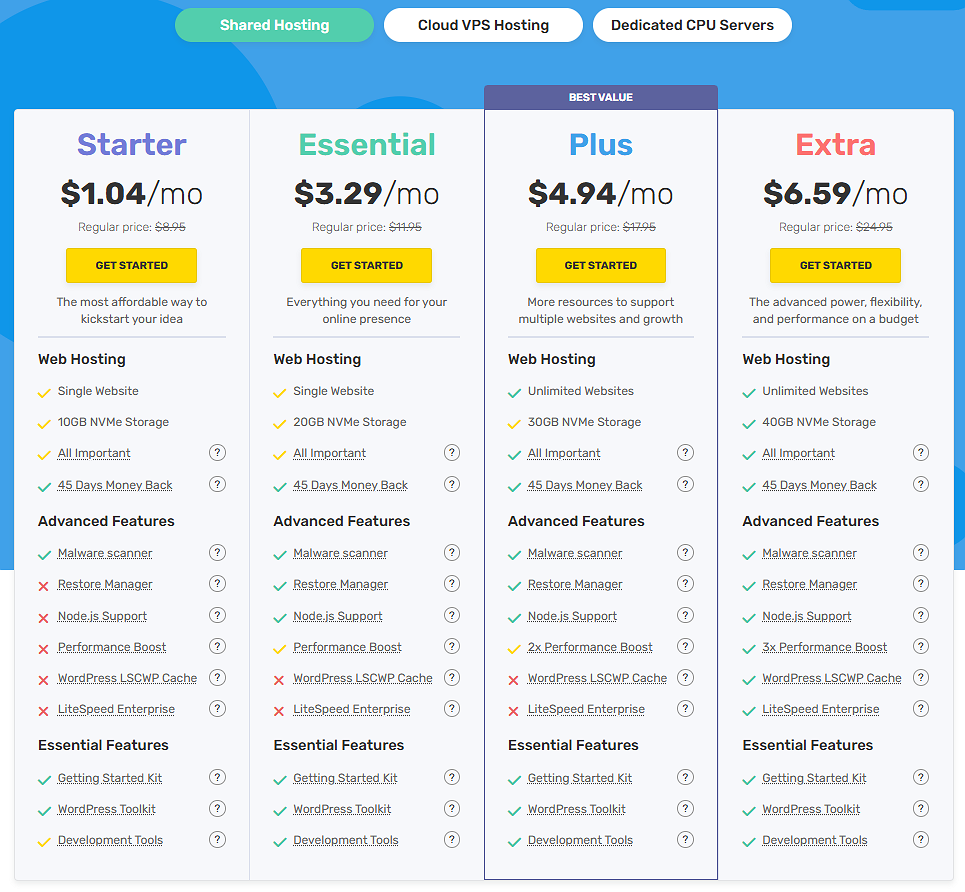Open help for LiteSpeed Enterprise in Extra plan
This screenshot has height=892, width=965.
point(920,708)
